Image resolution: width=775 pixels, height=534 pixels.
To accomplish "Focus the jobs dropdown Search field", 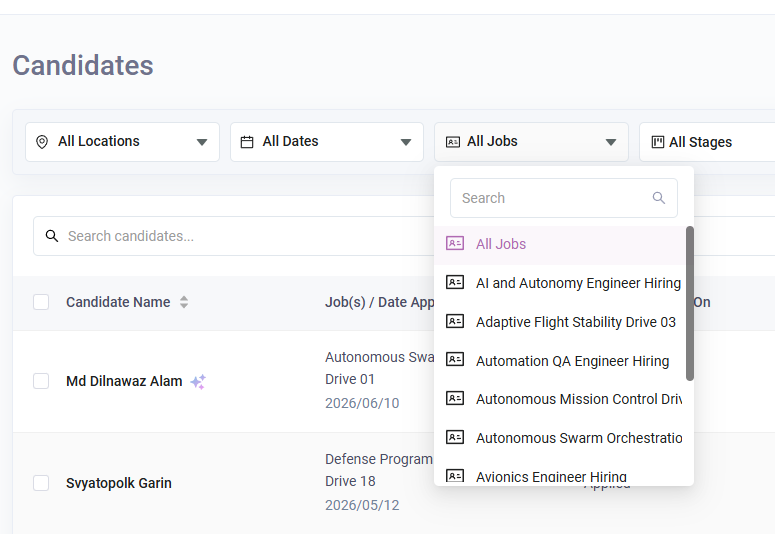I will coord(563,198).
